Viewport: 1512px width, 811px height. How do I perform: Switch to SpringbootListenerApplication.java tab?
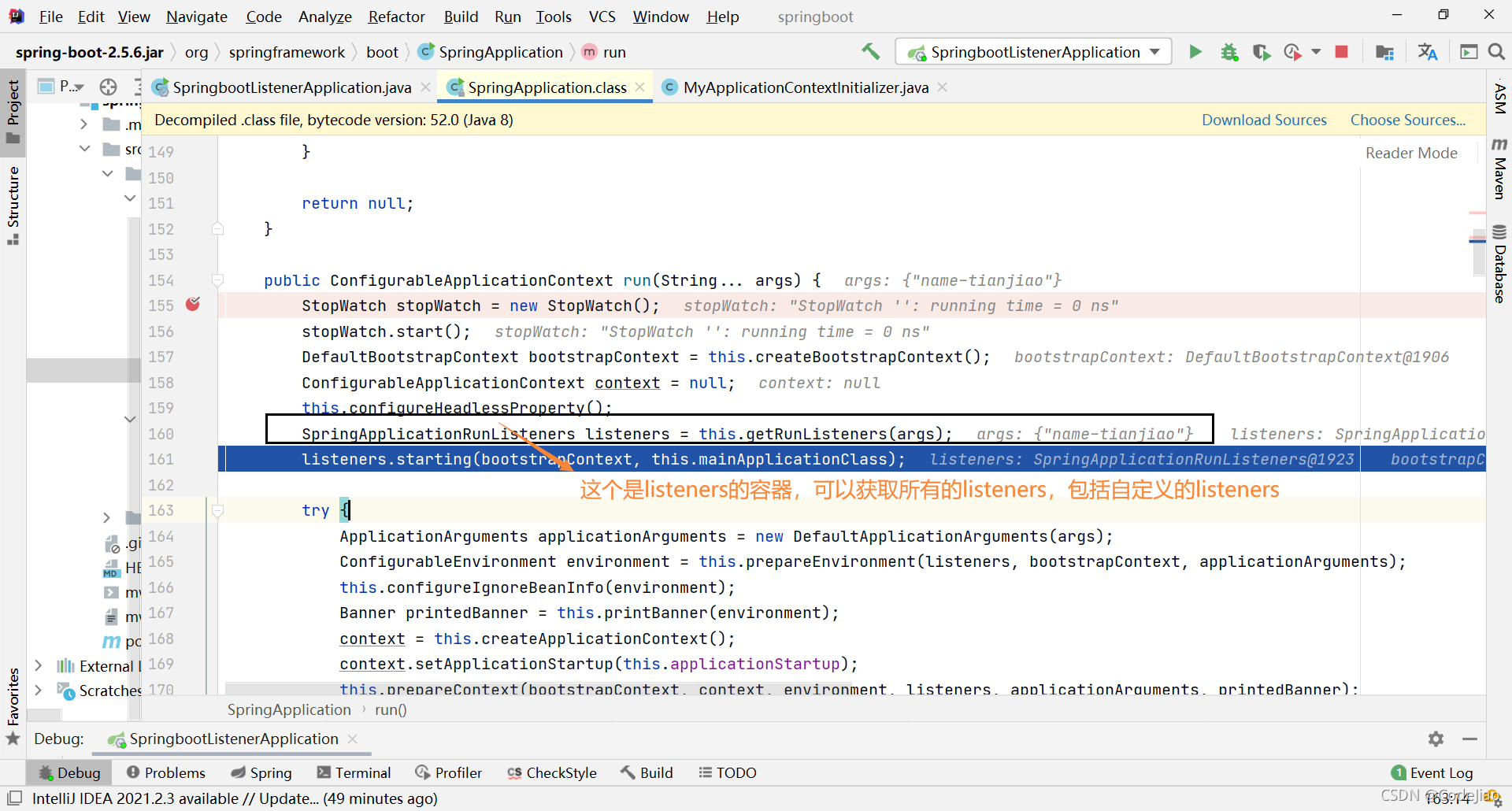pyautogui.click(x=291, y=87)
